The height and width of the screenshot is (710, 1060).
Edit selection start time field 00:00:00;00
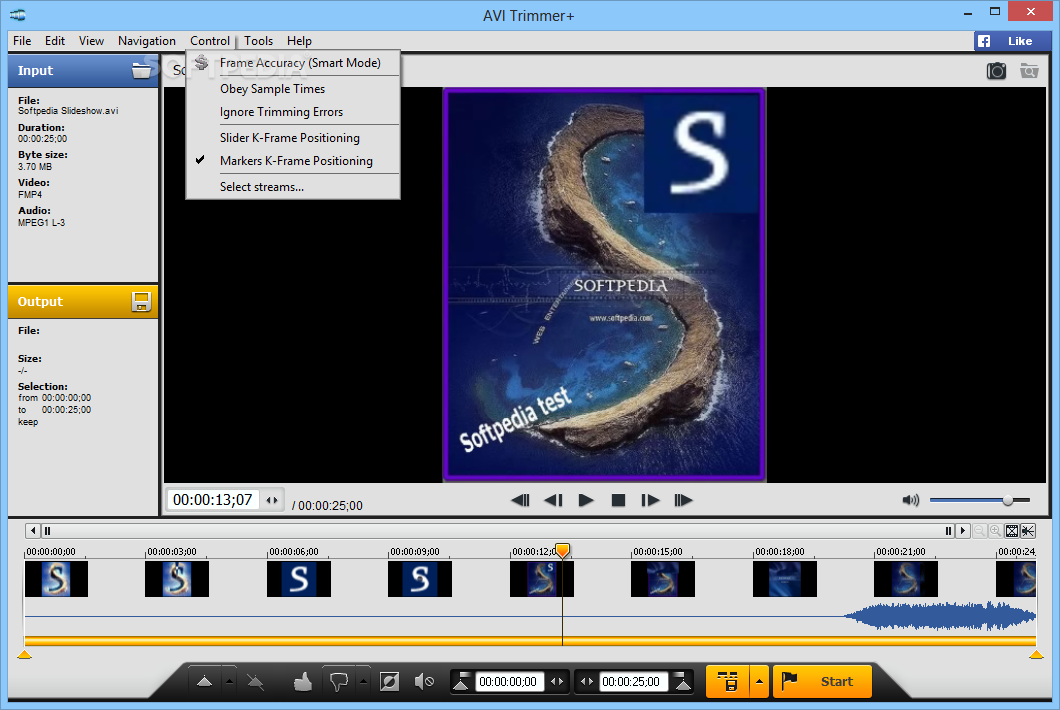pyautogui.click(x=508, y=682)
